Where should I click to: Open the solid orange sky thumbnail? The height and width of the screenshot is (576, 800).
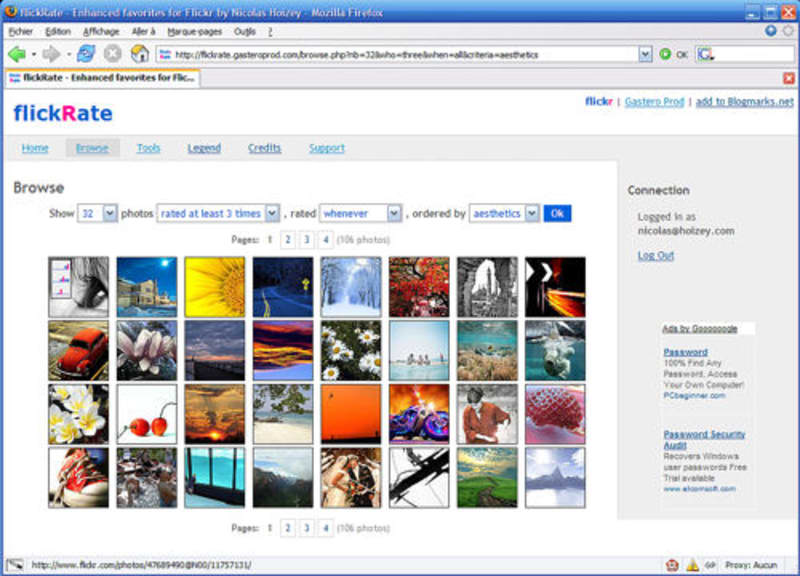click(x=351, y=414)
